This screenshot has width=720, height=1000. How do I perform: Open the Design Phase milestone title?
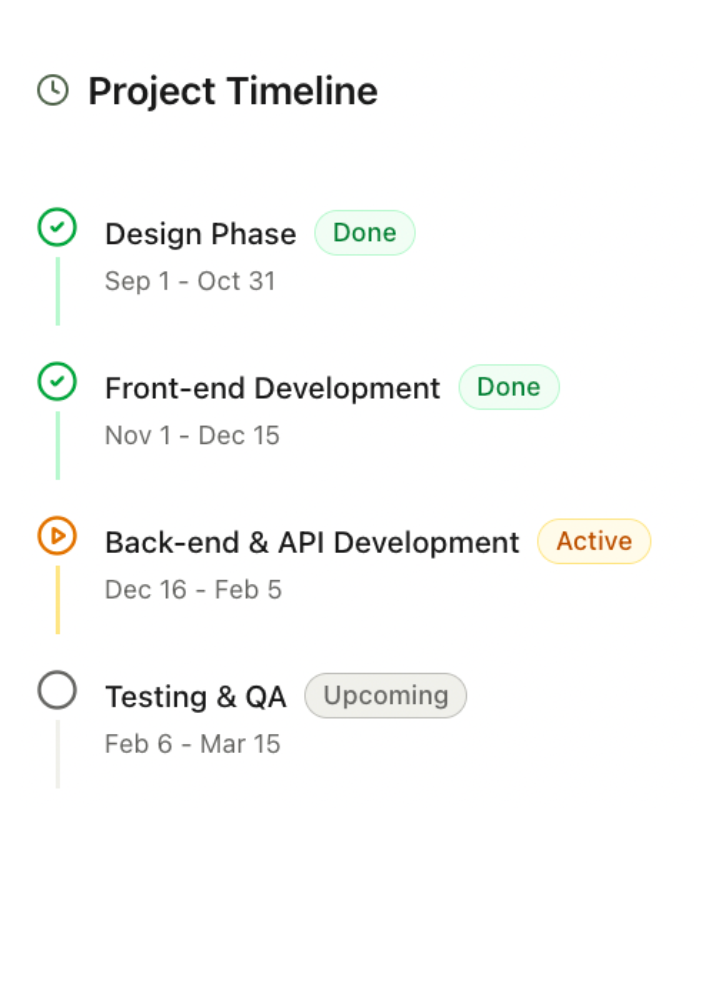click(x=200, y=234)
